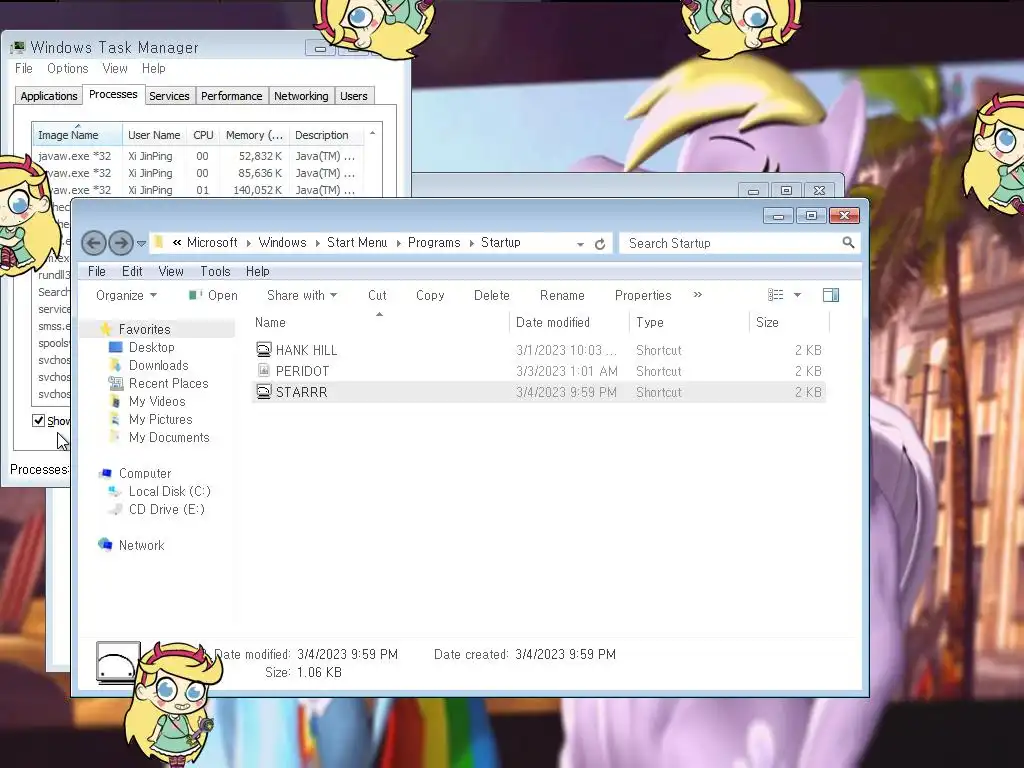Switch to Task Manager Applications tab
The height and width of the screenshot is (768, 1024).
pos(48,96)
